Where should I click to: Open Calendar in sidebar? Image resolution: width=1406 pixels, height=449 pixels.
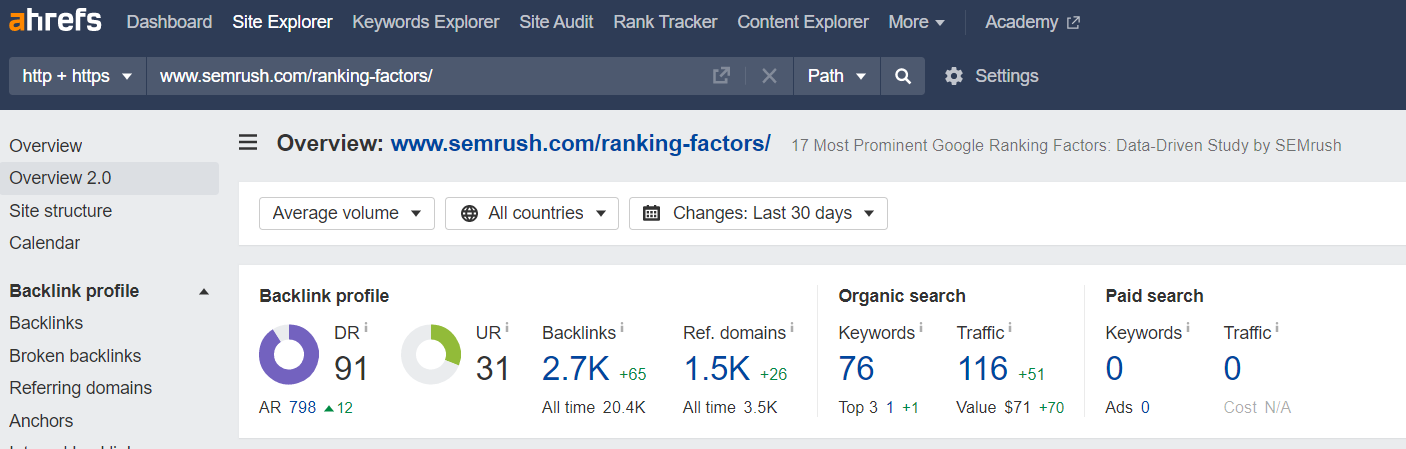(44, 243)
